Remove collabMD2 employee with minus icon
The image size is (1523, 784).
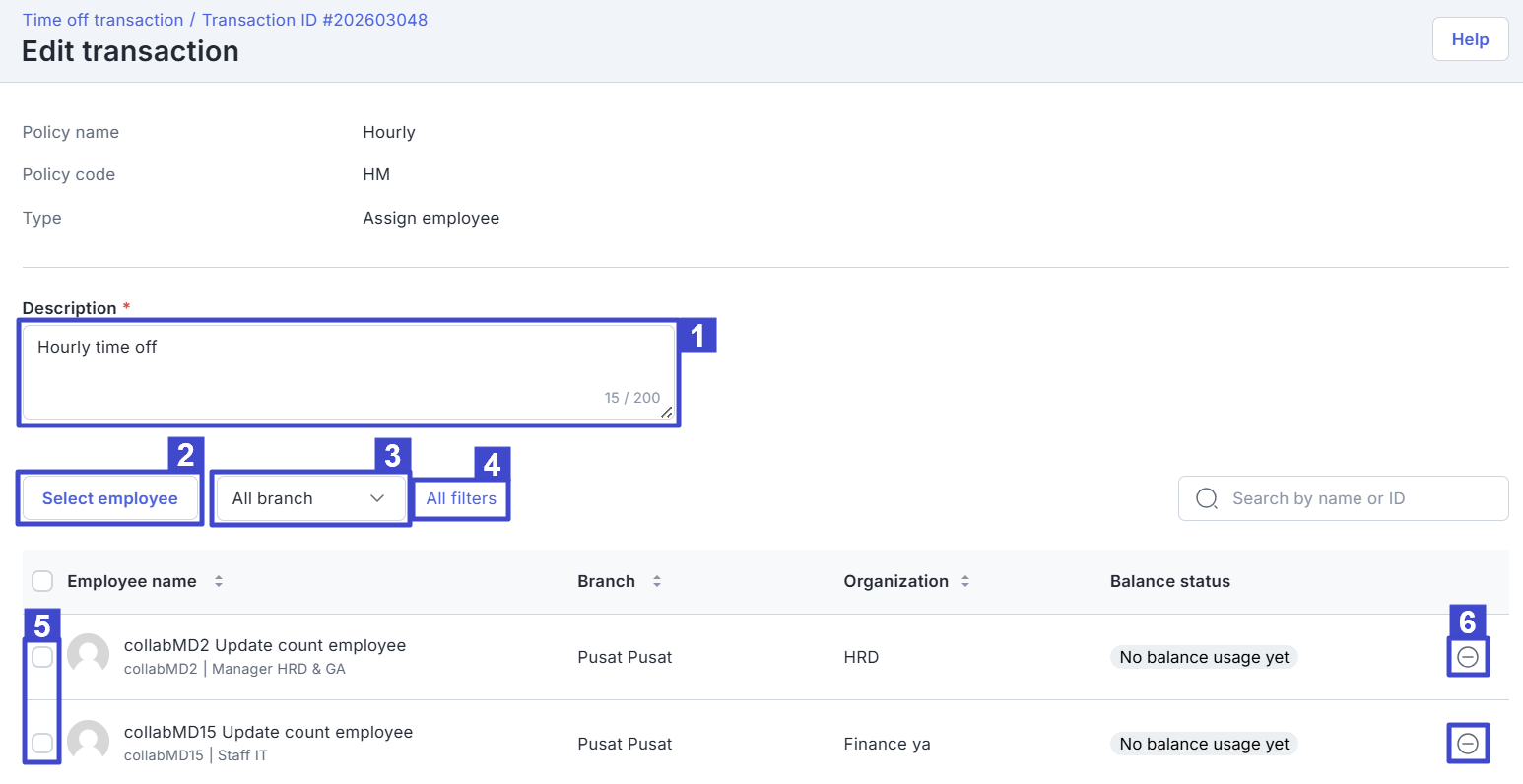click(x=1467, y=657)
